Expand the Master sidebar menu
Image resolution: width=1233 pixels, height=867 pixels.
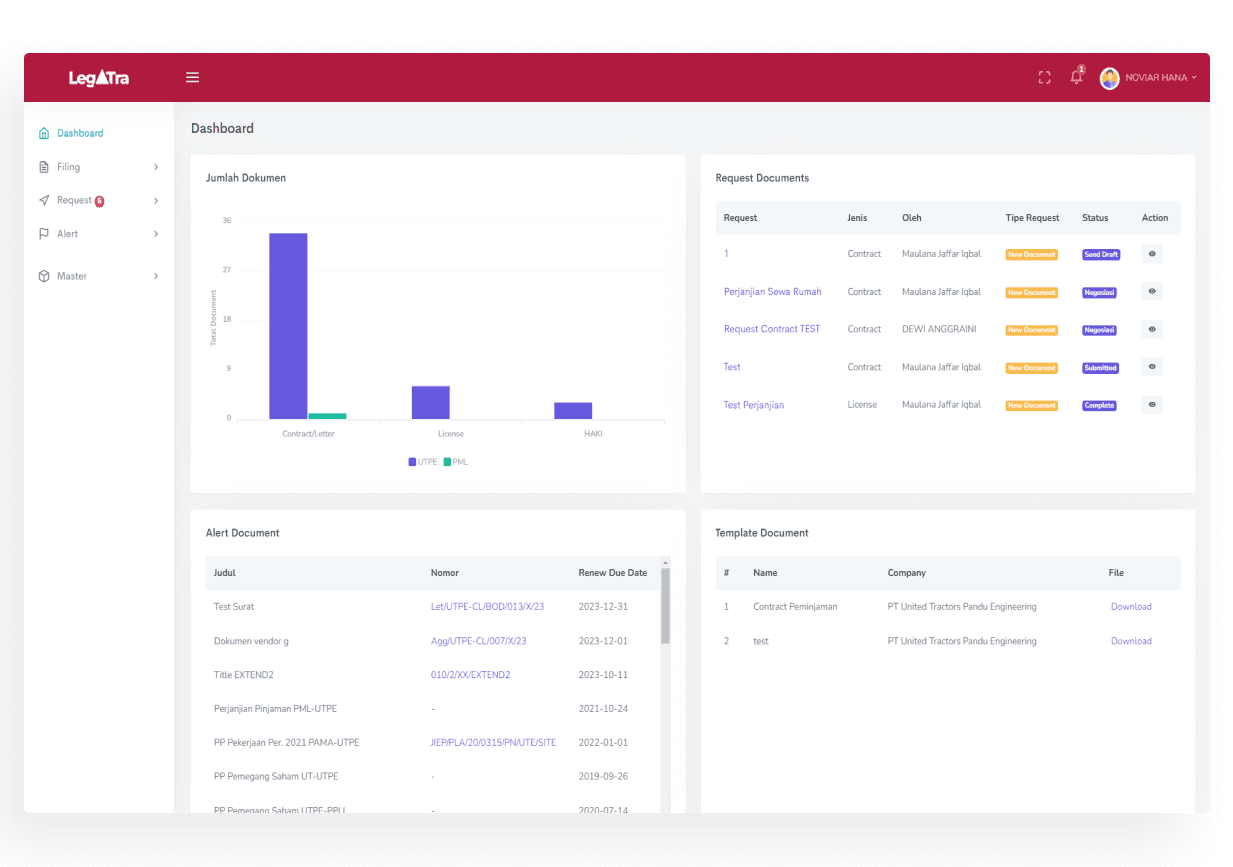[x=98, y=276]
